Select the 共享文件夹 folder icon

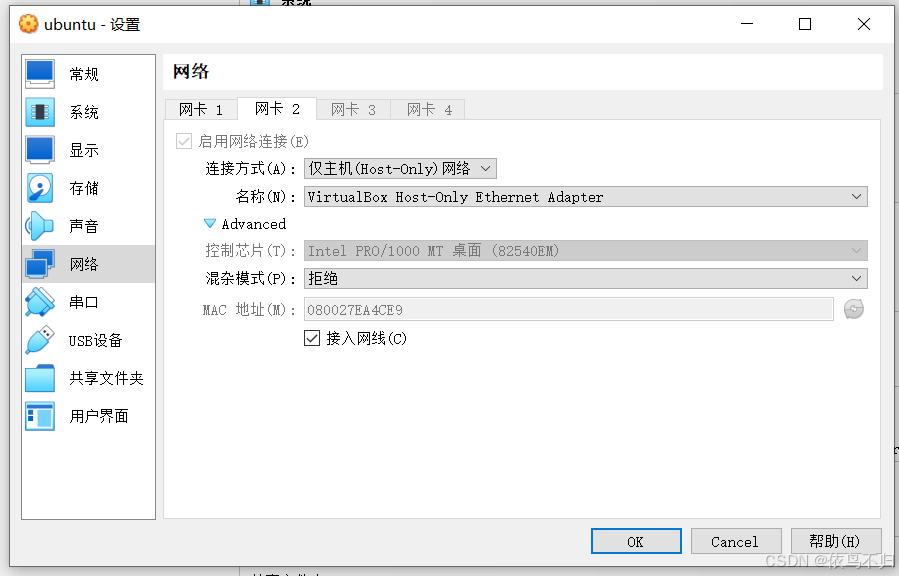click(40, 378)
